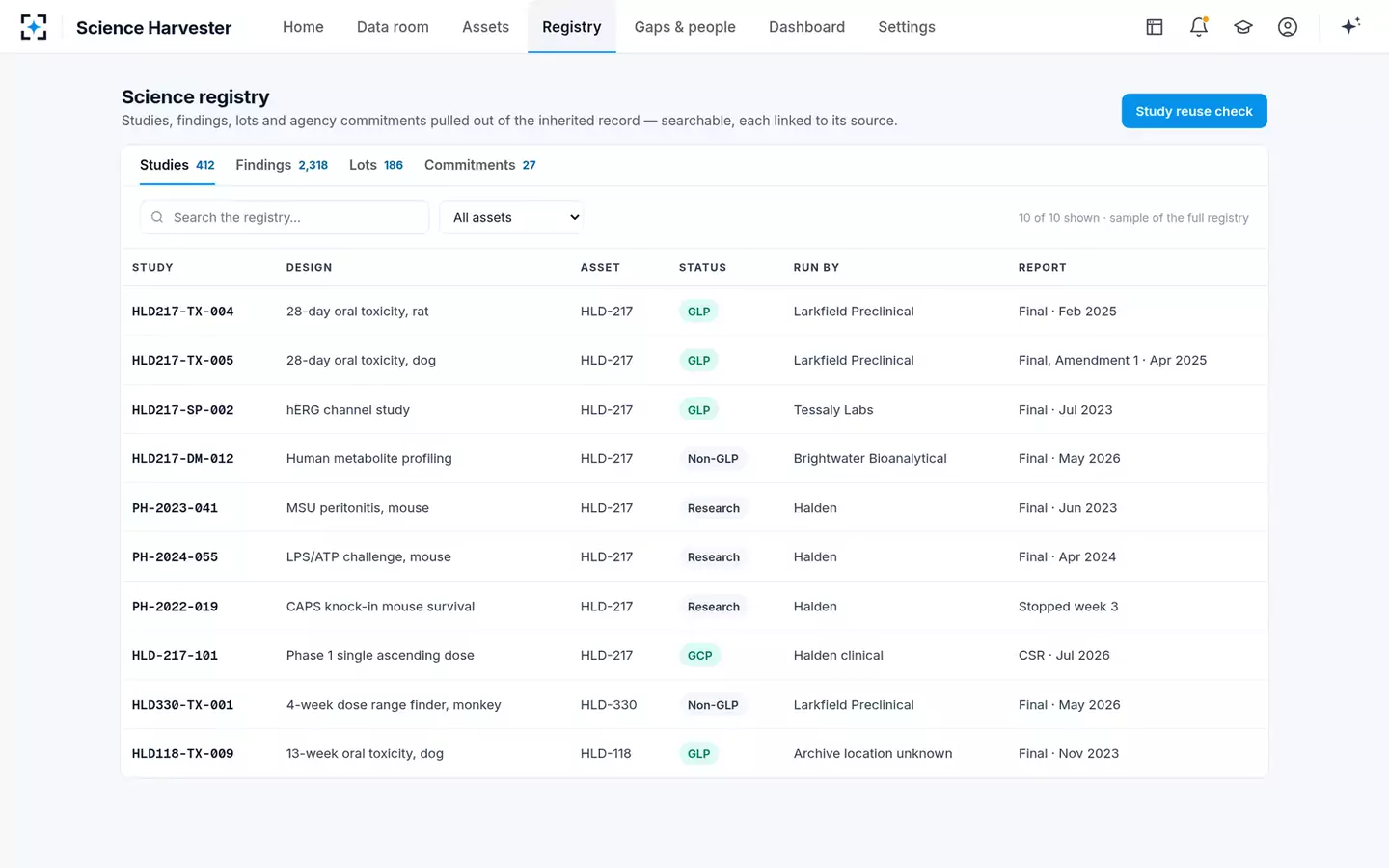Expand the All assets dropdown

tap(511, 217)
